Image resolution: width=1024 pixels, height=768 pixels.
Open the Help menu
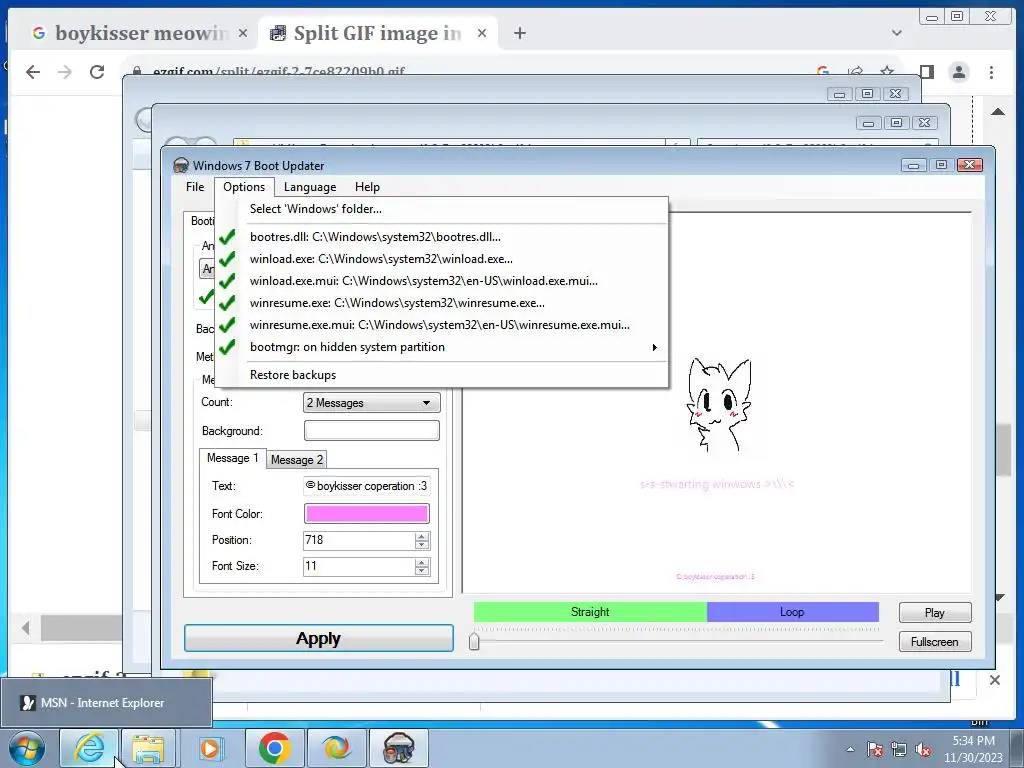click(367, 187)
